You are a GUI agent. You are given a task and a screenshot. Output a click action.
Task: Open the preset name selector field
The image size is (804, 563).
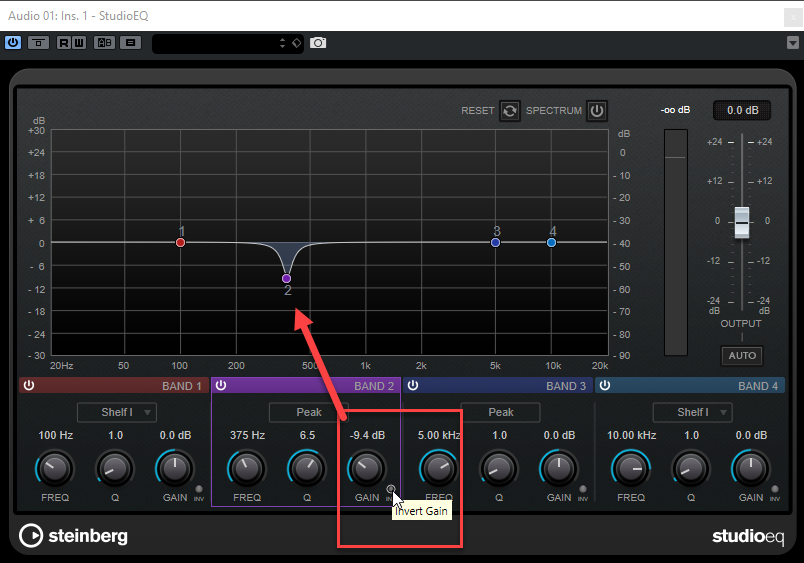click(x=214, y=43)
